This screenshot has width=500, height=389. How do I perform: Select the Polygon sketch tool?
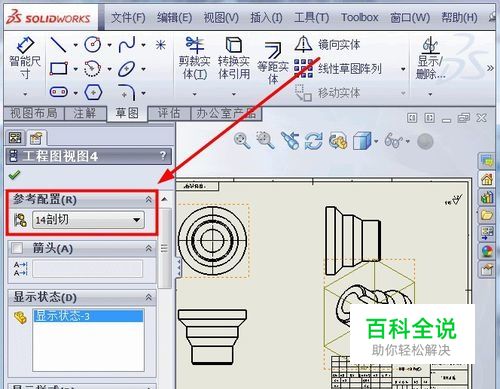(93, 92)
